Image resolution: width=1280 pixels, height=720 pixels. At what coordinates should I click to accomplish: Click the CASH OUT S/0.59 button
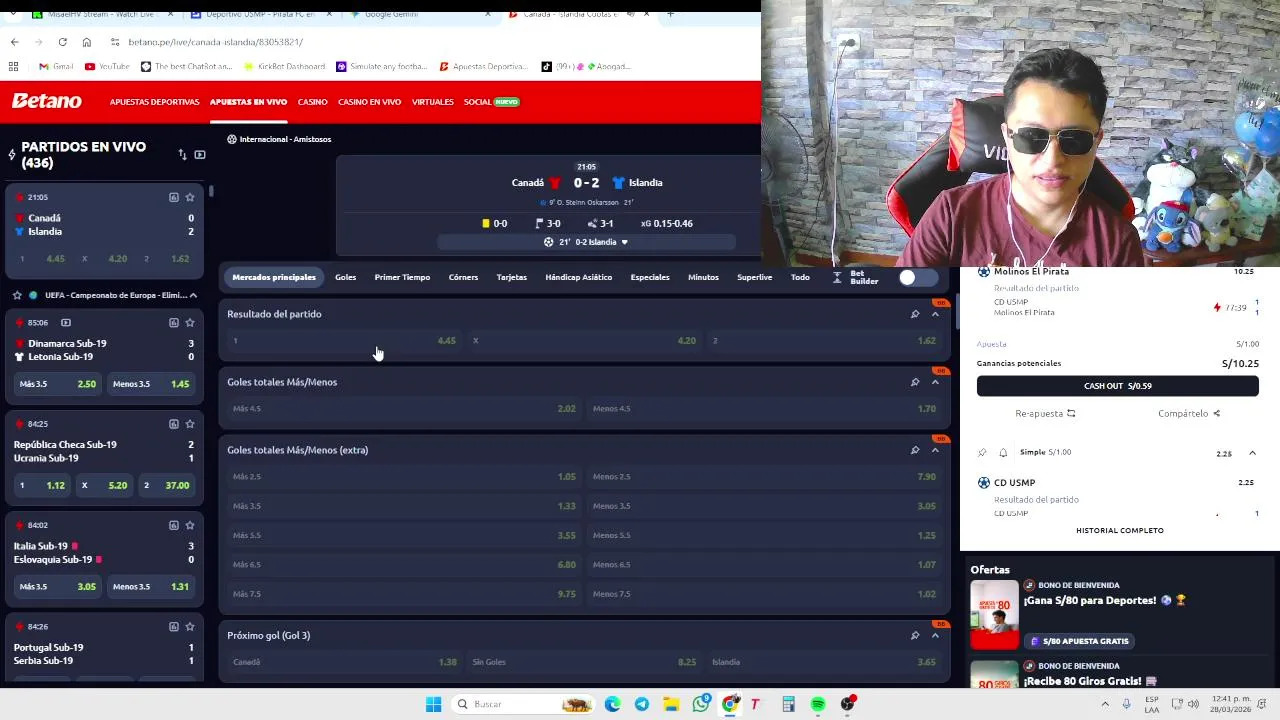click(x=1118, y=386)
